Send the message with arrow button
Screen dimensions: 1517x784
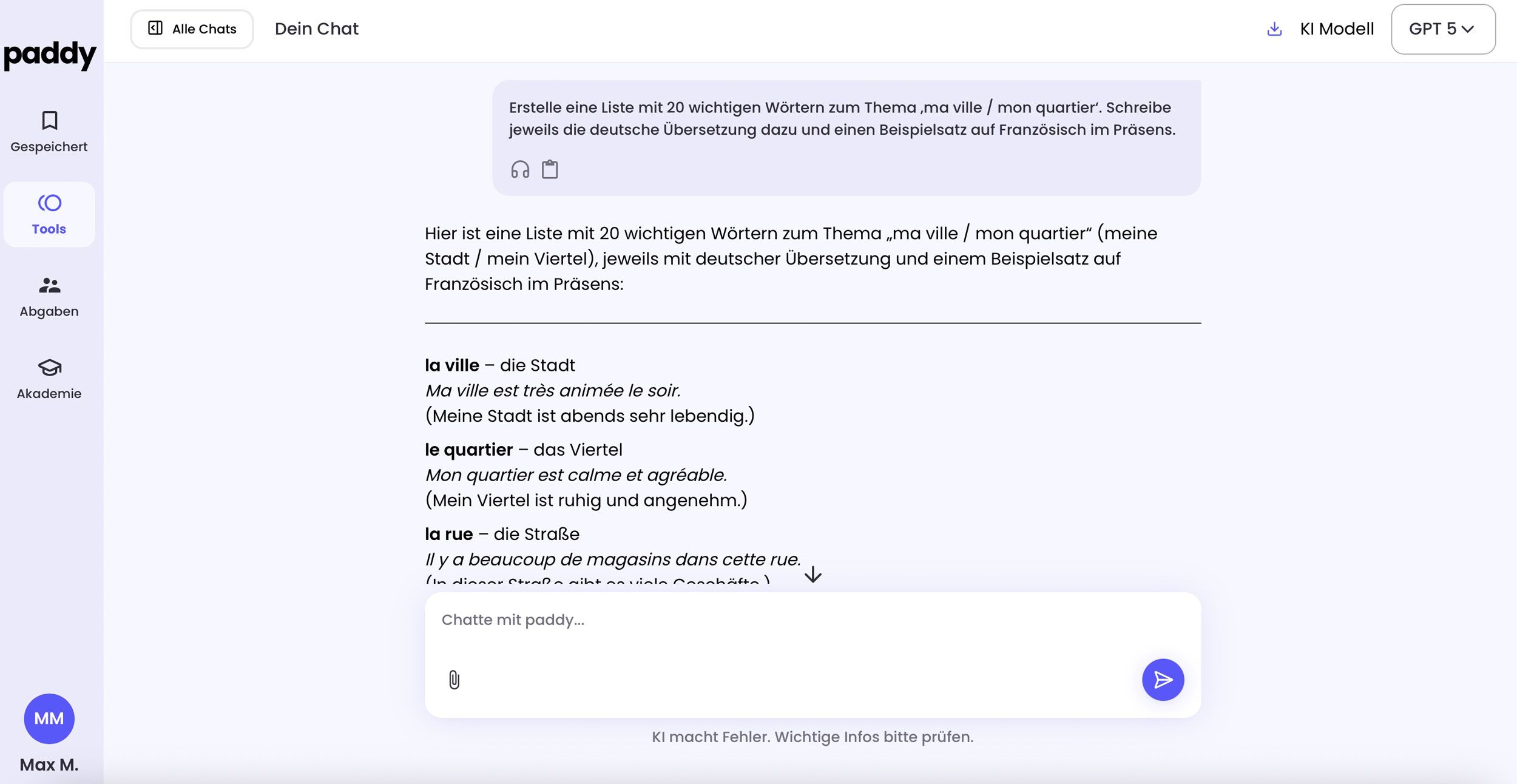1163,680
